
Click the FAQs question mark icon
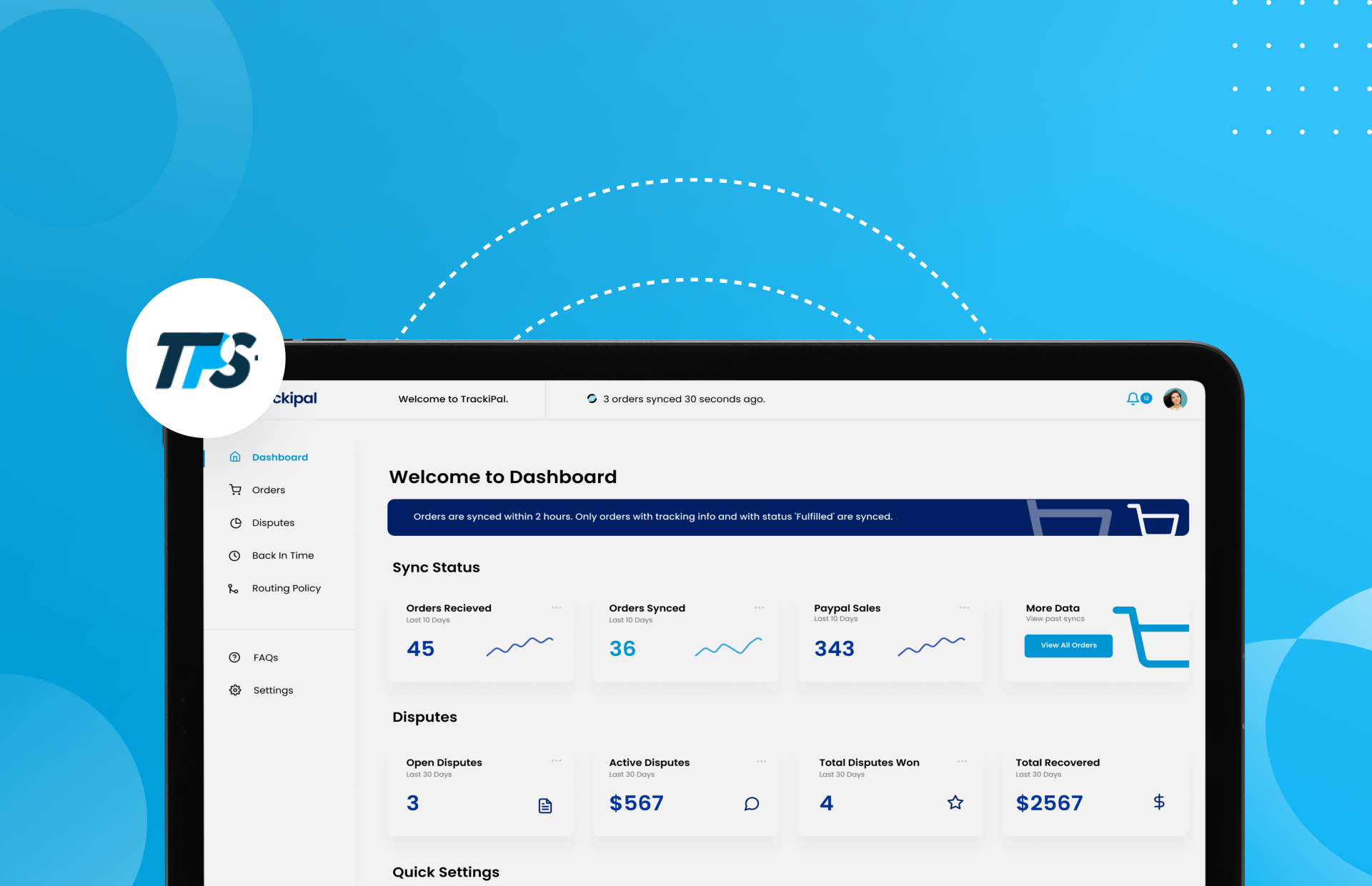click(234, 657)
